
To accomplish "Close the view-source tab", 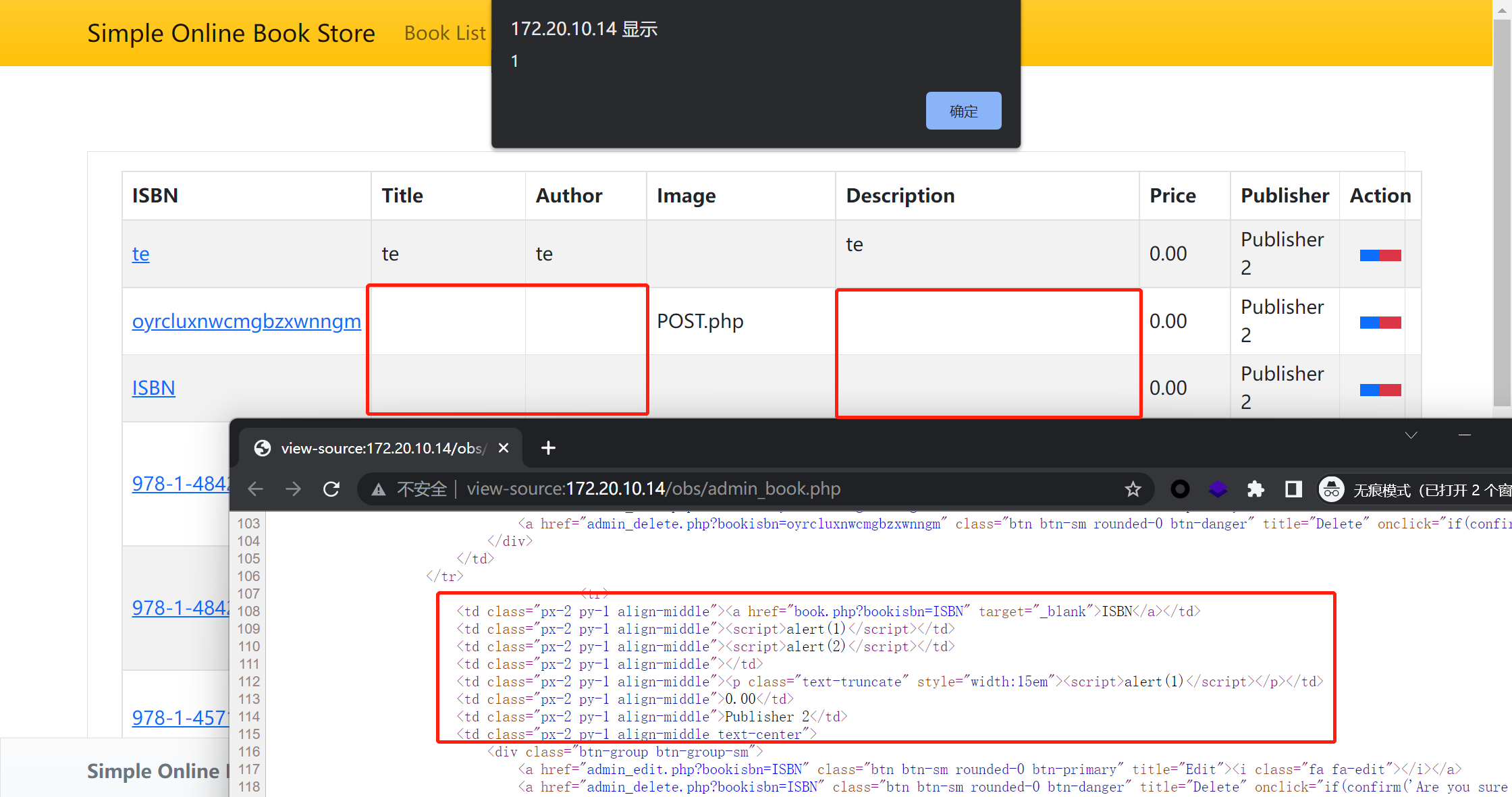I will click(504, 448).
